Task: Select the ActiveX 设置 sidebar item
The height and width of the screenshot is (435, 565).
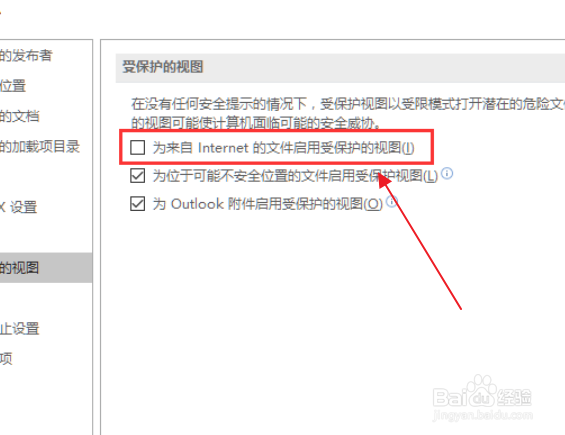Action: coord(18,207)
